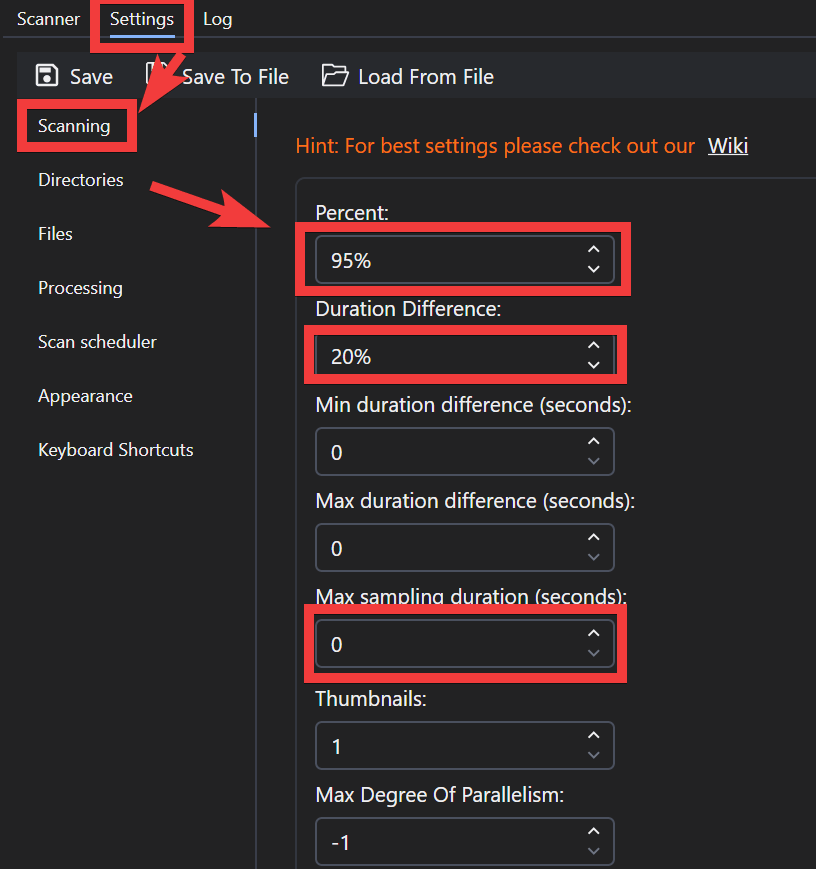Open Keyboard Shortcuts settings
Screen dimensions: 816x869
click(116, 450)
